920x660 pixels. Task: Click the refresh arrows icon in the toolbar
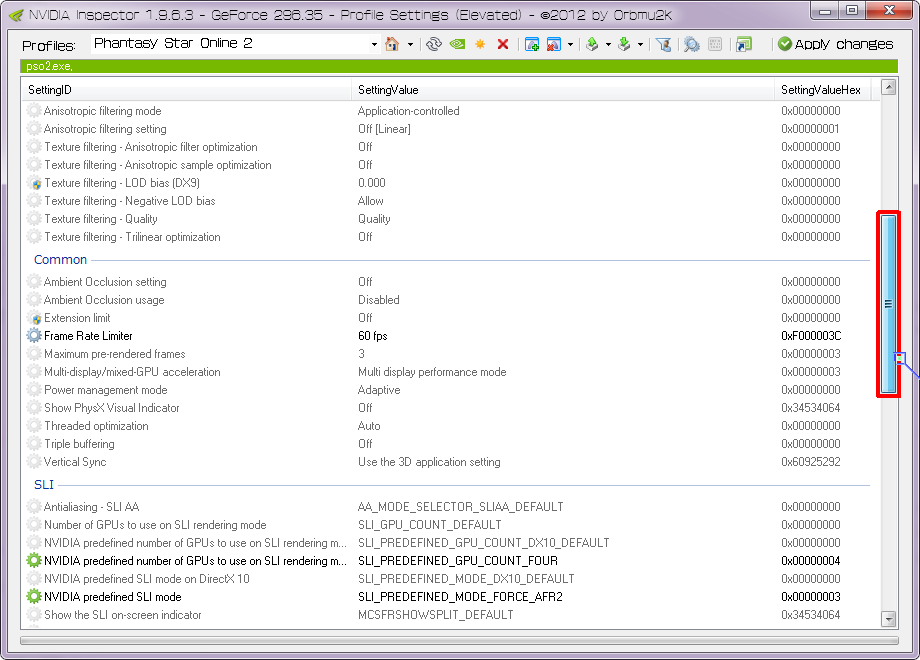tap(434, 44)
